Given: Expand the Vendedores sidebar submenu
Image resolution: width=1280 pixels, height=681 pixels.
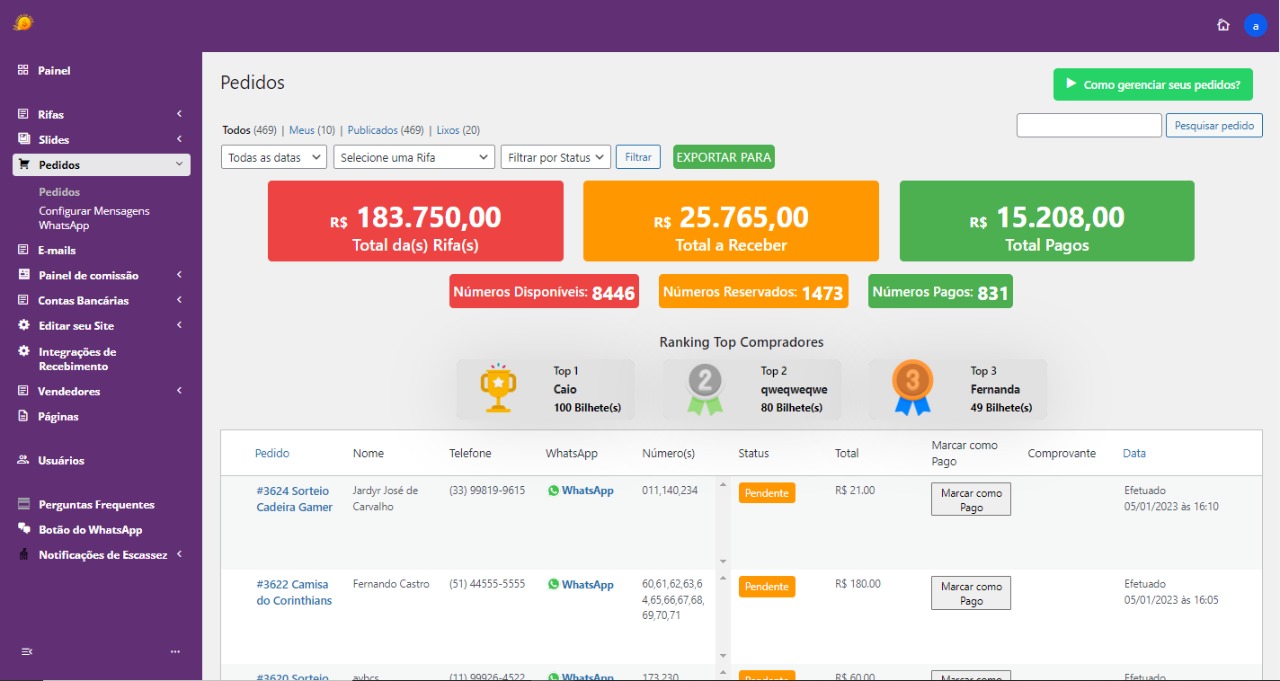Looking at the screenshot, I should [x=179, y=391].
